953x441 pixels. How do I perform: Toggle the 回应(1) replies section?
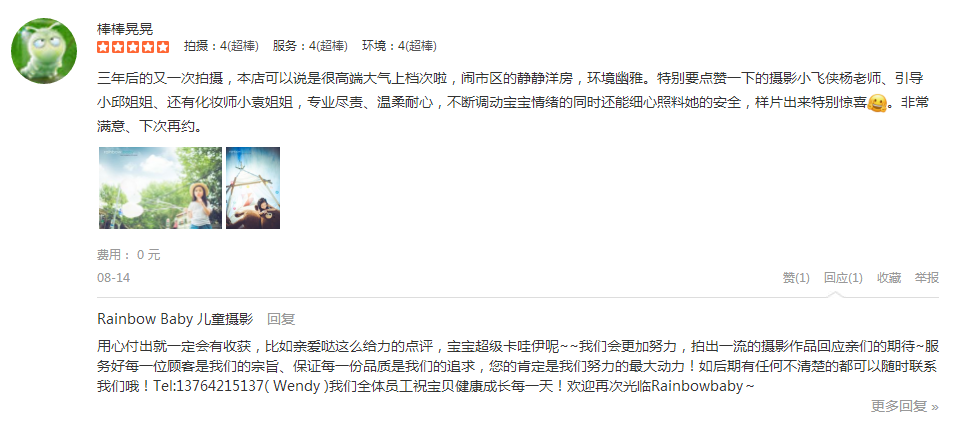(x=843, y=278)
